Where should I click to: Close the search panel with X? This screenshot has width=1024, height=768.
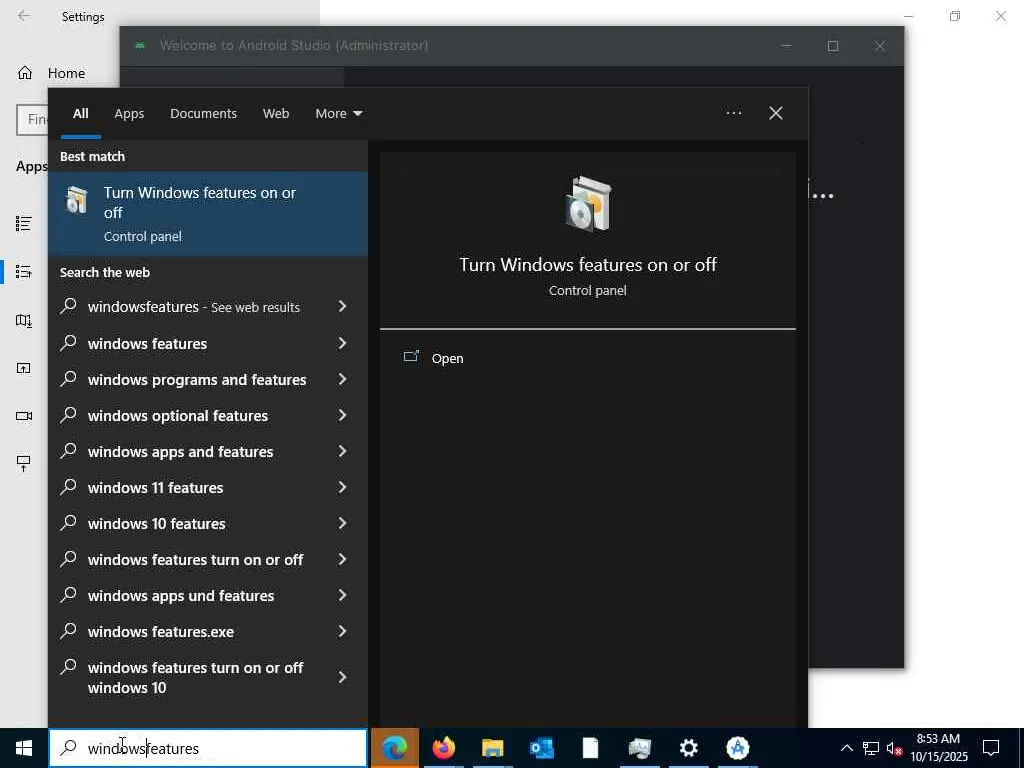[776, 113]
